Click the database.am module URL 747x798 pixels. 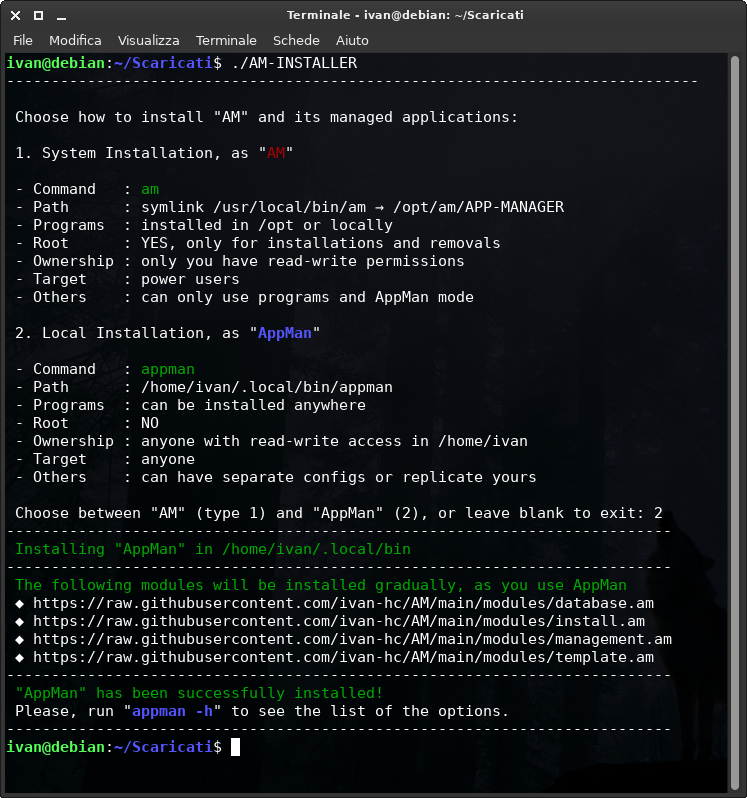point(343,603)
